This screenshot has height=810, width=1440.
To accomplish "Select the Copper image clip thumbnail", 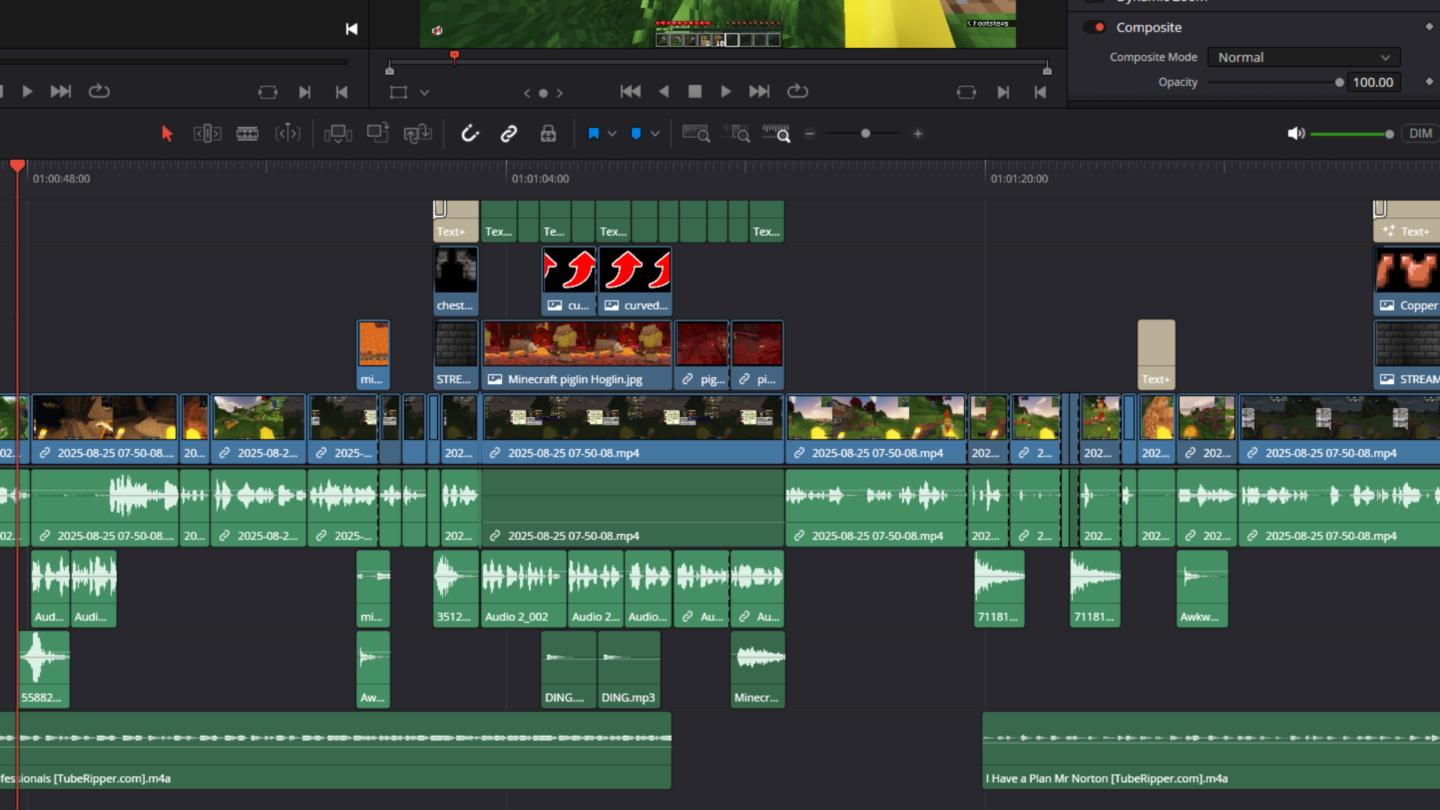I will tap(1407, 281).
